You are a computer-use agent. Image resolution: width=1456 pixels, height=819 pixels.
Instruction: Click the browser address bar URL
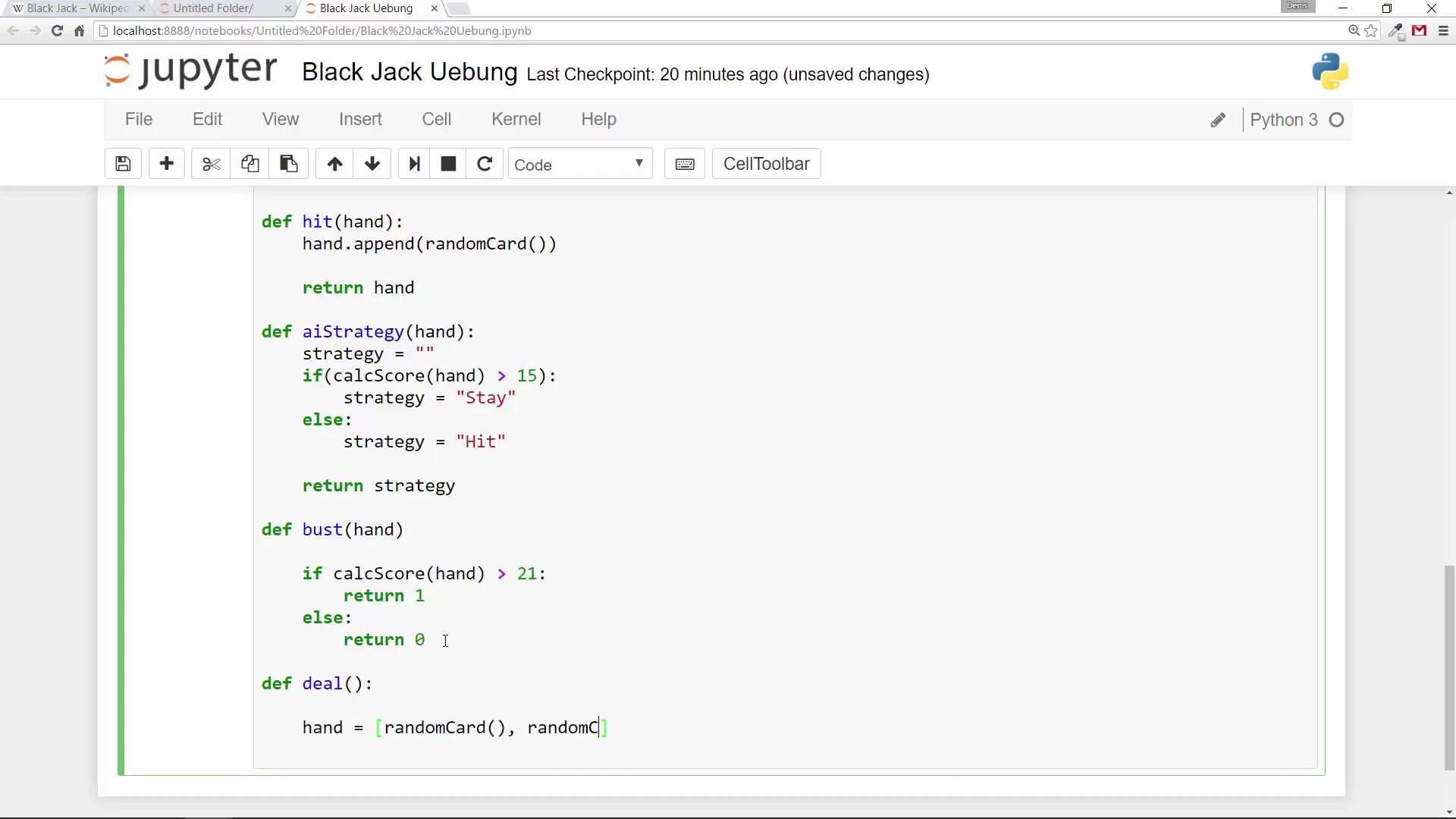click(x=322, y=31)
